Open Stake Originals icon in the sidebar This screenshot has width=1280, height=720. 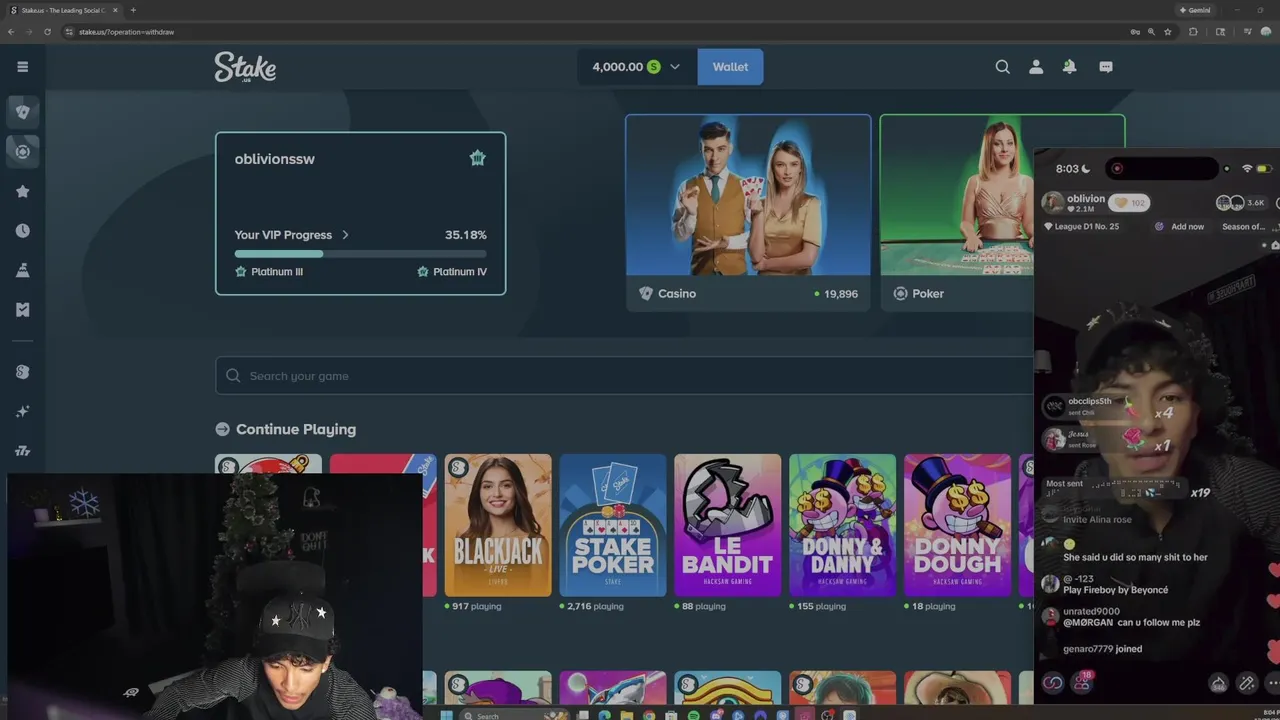coord(22,372)
